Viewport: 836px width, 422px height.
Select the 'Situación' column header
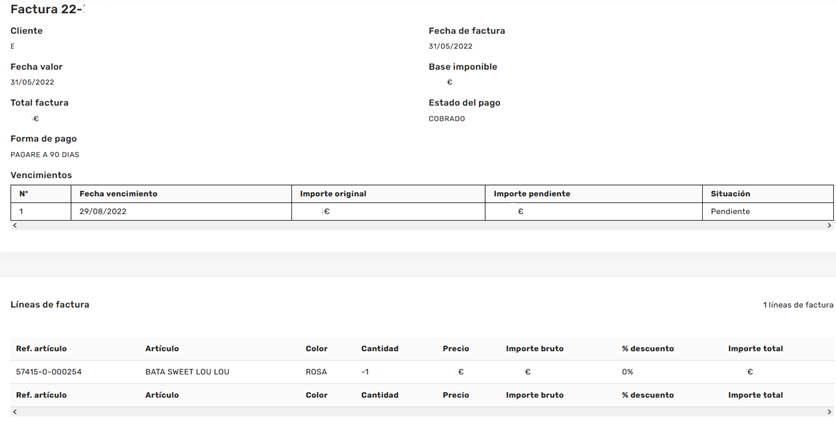pos(730,194)
